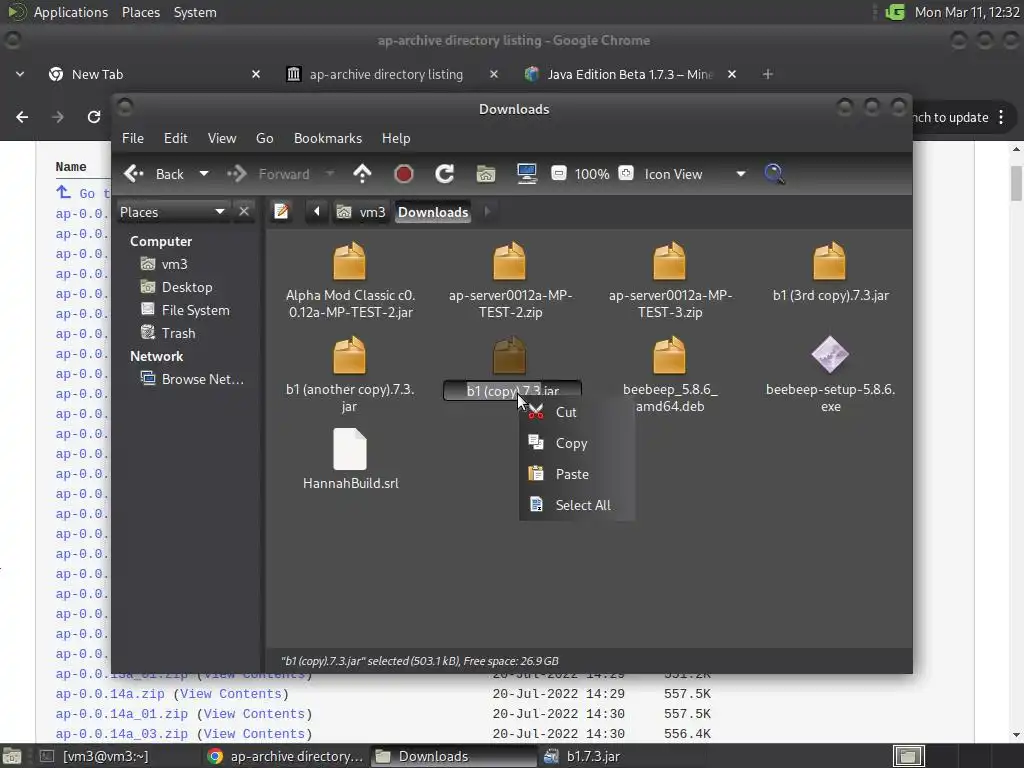Select b1 (3rd copy).7.3.jar icon
1024x768 pixels.
pos(829,261)
